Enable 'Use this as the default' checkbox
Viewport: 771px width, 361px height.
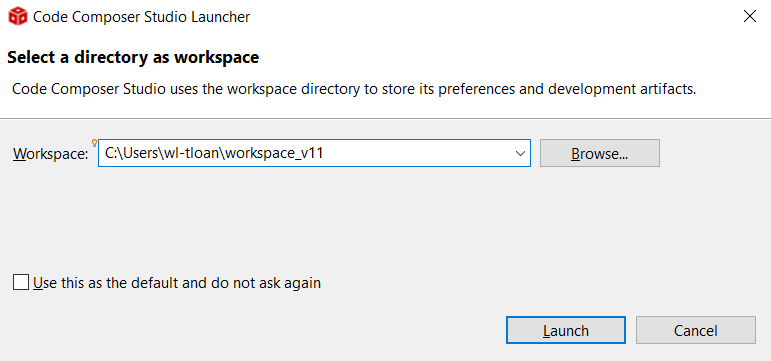point(21,283)
